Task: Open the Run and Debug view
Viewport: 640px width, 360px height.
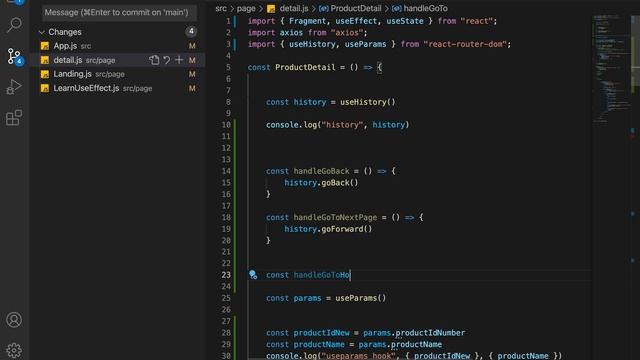Action: click(14, 87)
